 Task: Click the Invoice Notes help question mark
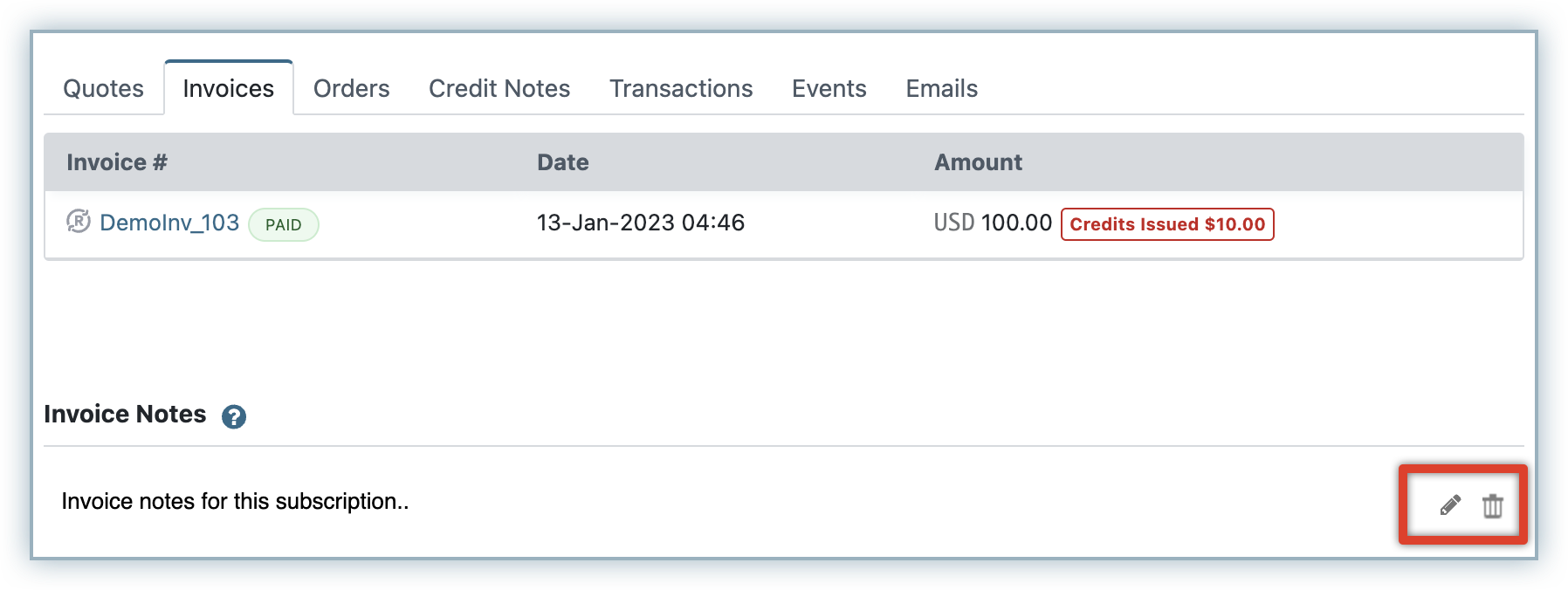coord(234,417)
